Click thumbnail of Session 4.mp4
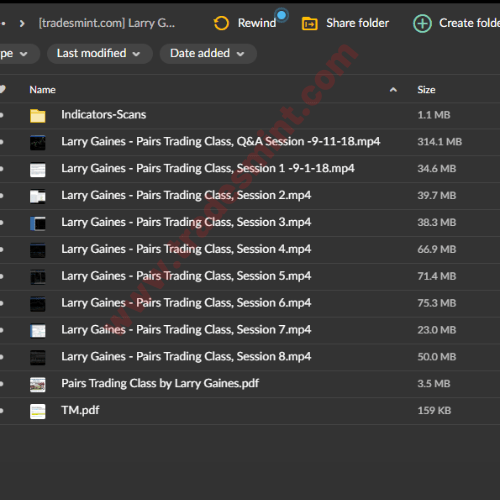The width and height of the screenshot is (500, 500). coord(38,250)
